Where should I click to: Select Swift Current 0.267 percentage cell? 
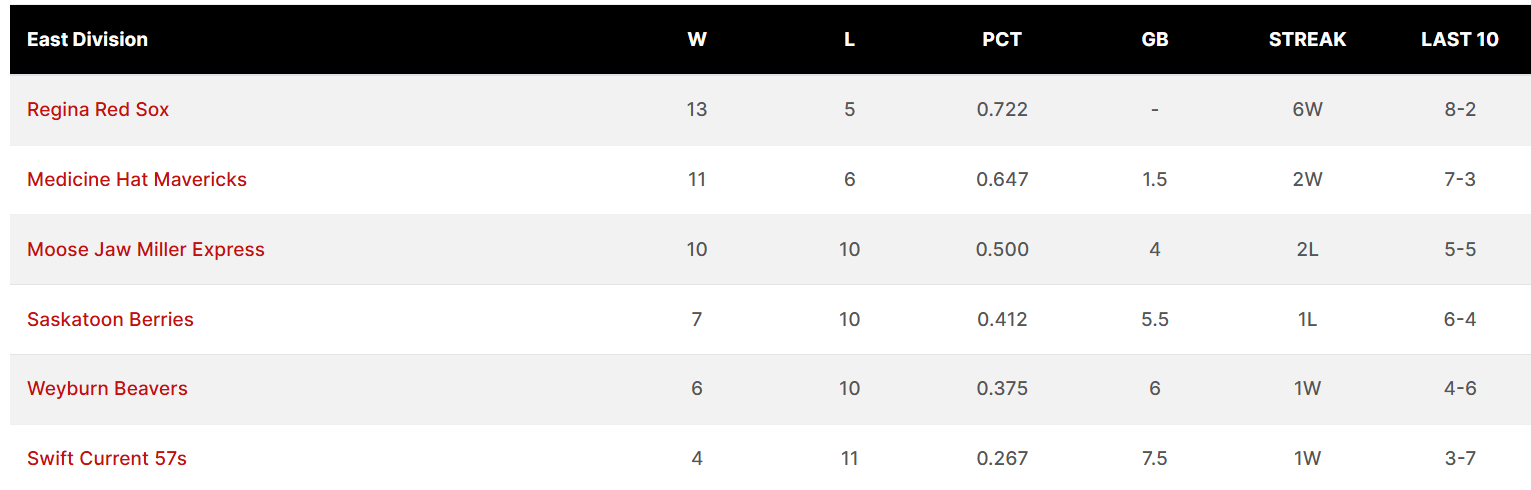[1002, 459]
